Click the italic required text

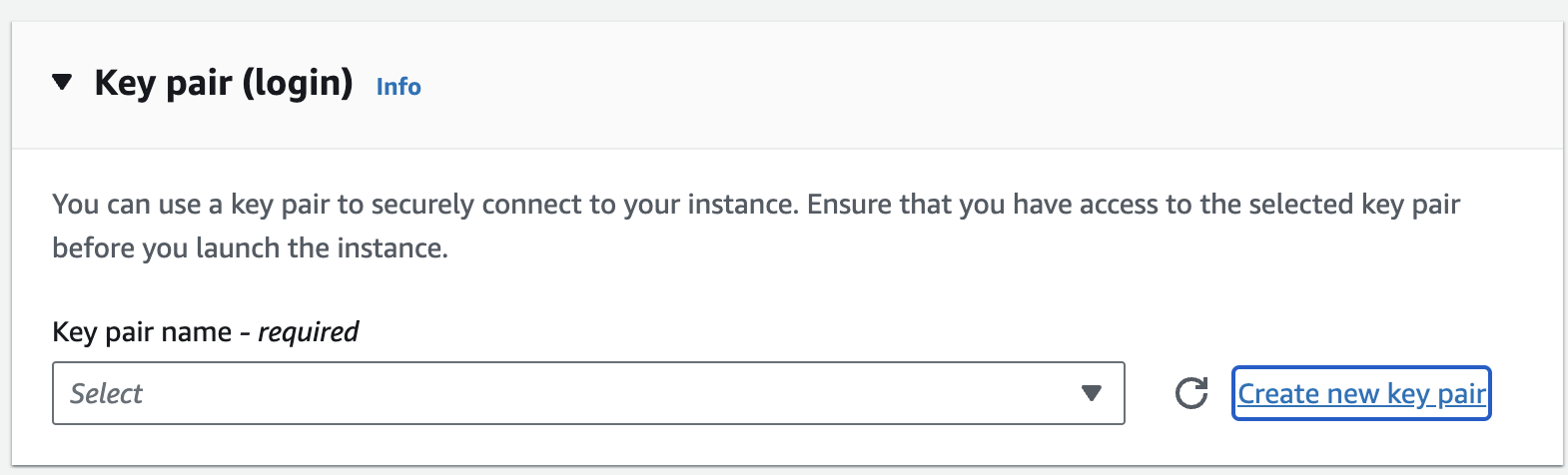click(308, 331)
